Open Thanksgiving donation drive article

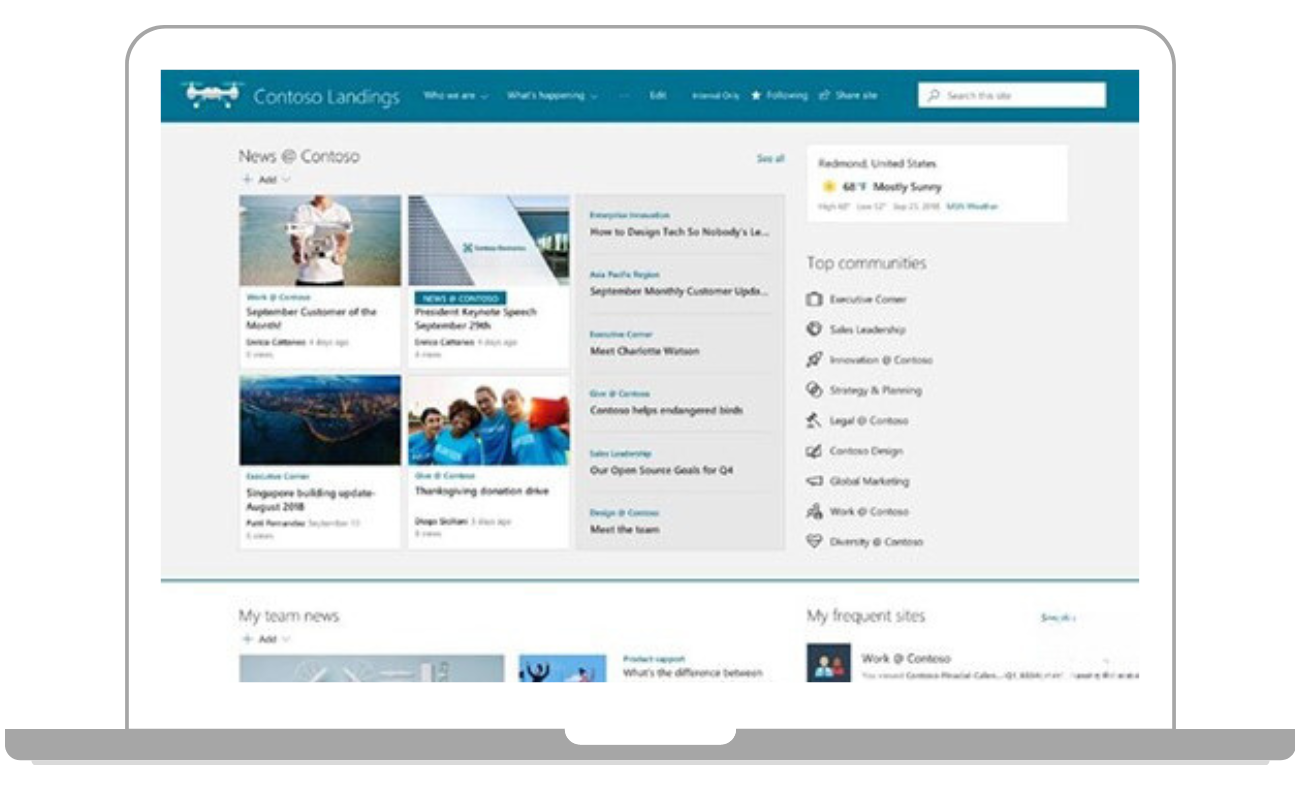481,492
